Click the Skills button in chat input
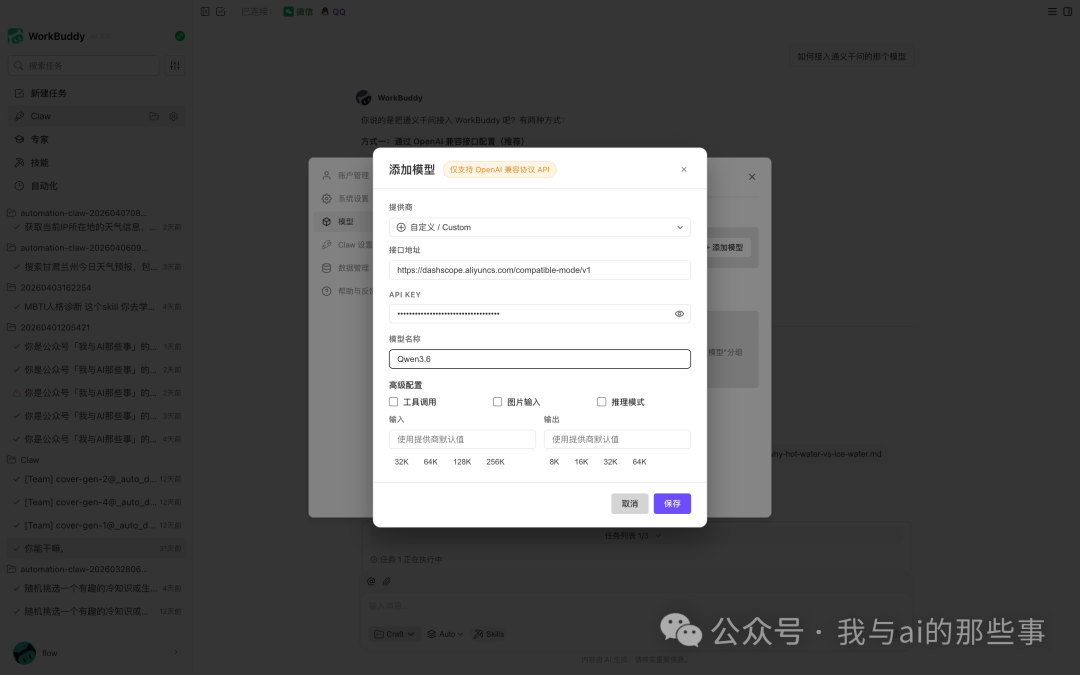Screen dimensions: 1080x675 pos(488,634)
